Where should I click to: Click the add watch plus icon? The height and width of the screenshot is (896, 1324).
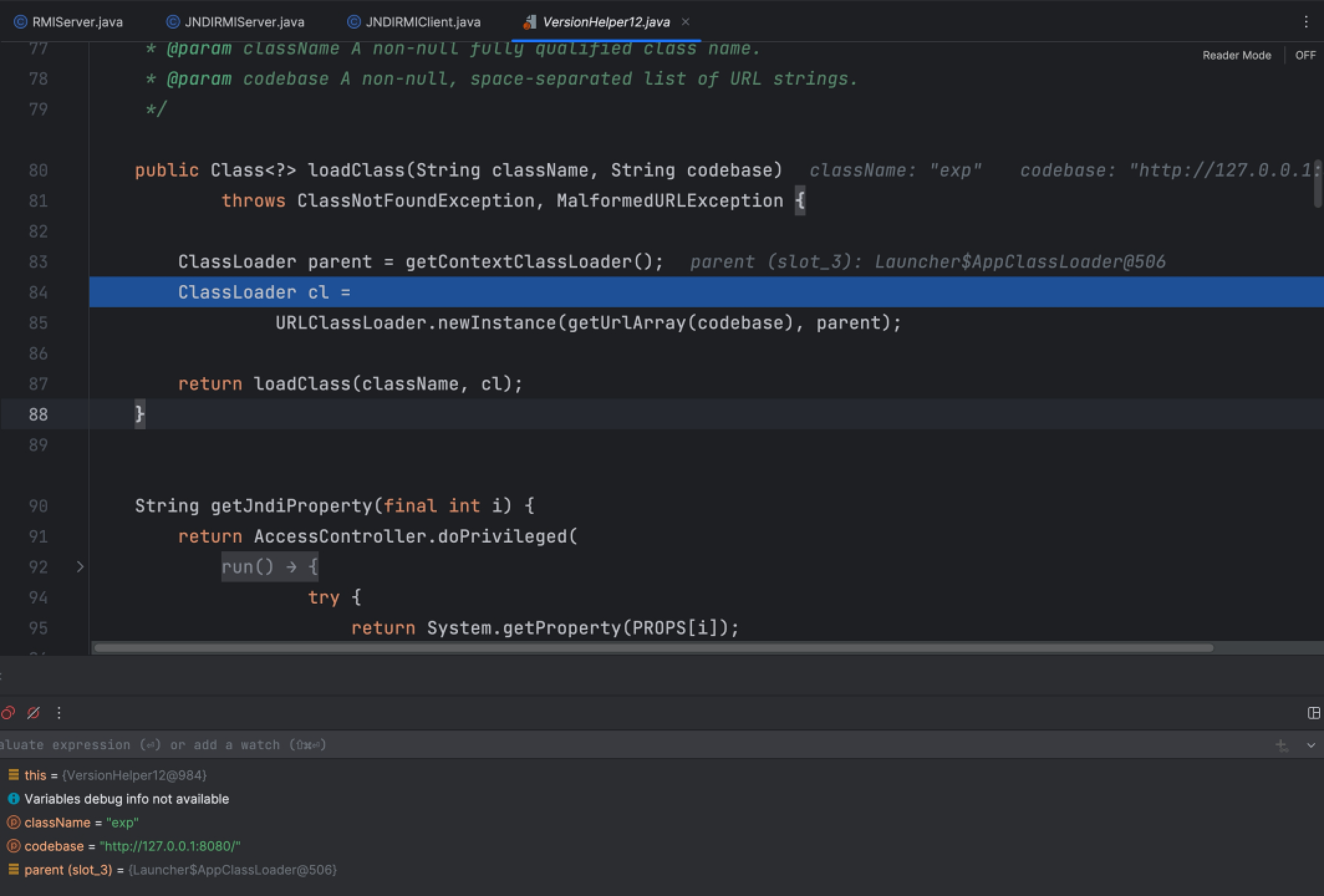(x=1282, y=745)
